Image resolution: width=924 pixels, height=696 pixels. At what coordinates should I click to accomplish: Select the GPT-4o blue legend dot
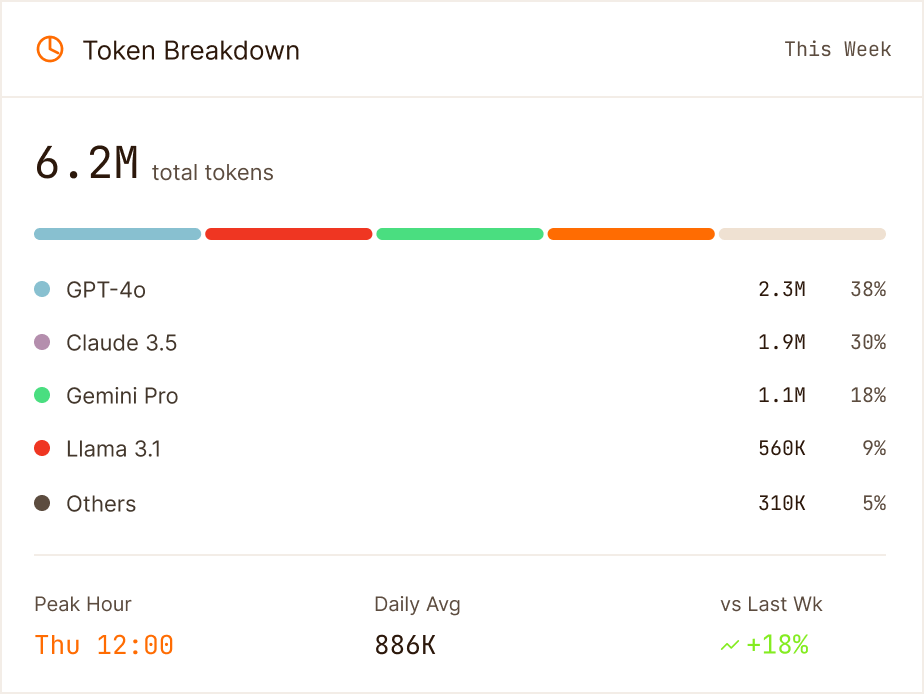click(x=42, y=289)
